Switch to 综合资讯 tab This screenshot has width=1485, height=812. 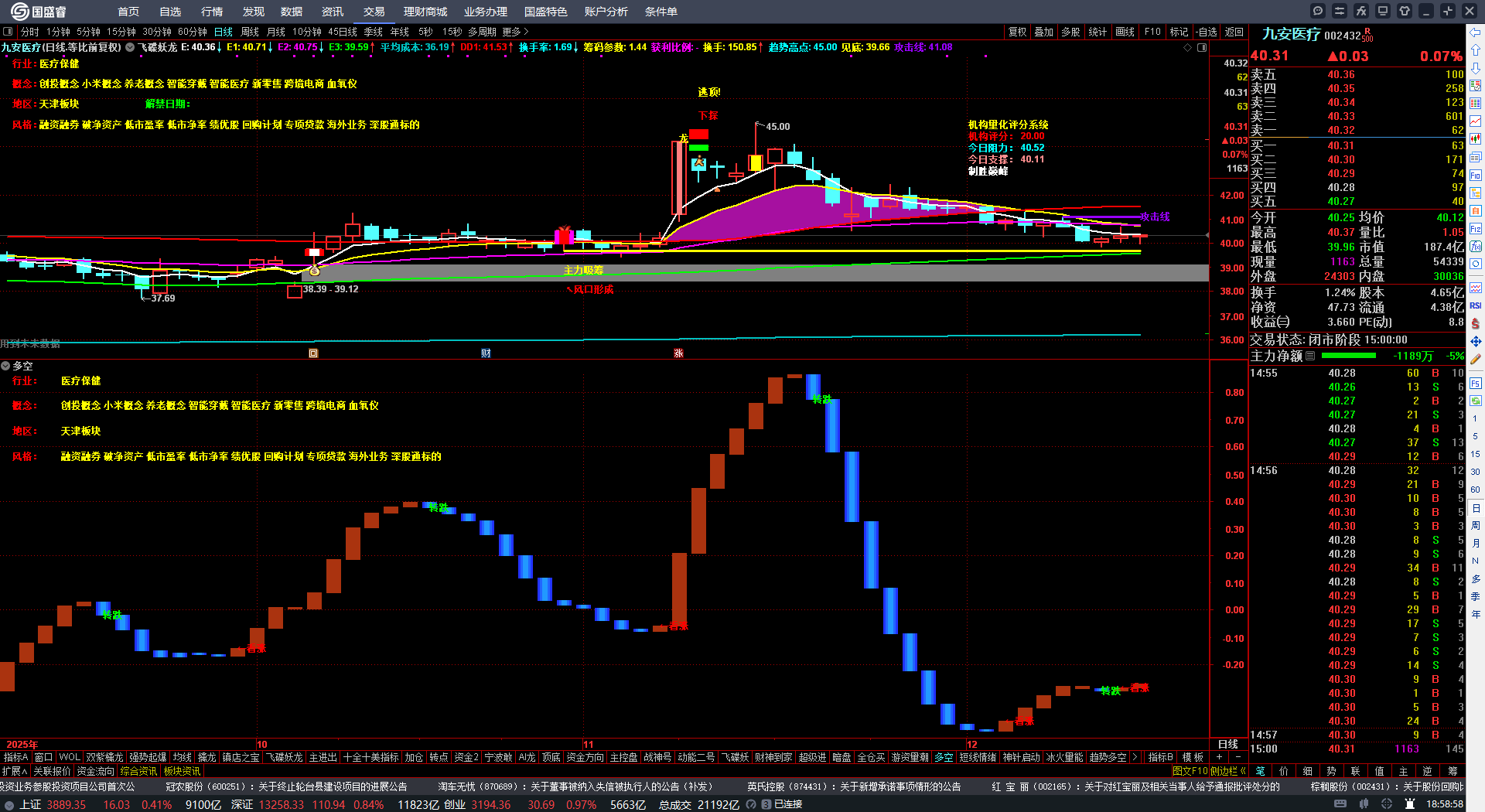tap(138, 771)
